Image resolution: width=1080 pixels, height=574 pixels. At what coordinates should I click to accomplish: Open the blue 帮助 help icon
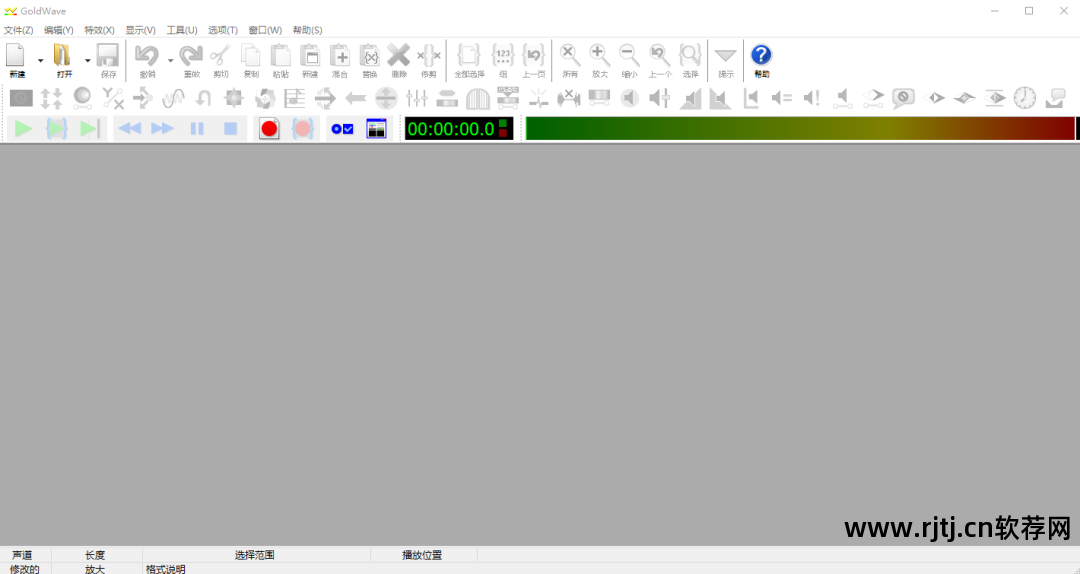(x=761, y=55)
